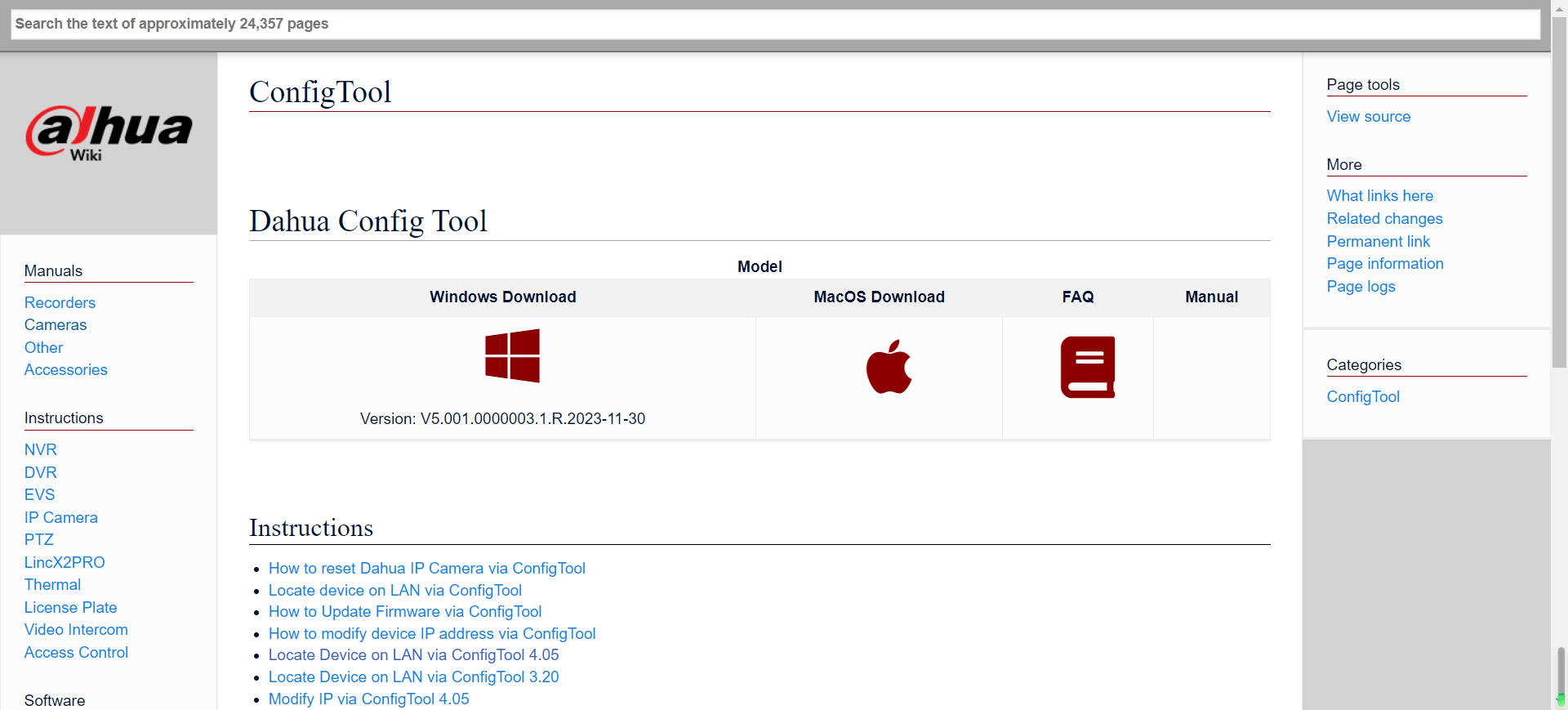This screenshot has width=1568, height=710.
Task: Click the Dahua Wiki logo
Action: [109, 133]
